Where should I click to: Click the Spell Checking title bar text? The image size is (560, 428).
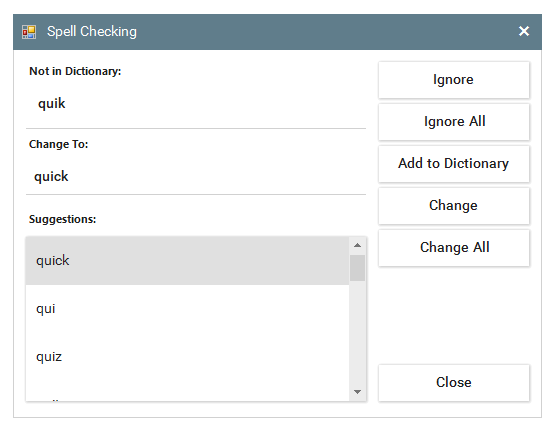(92, 31)
